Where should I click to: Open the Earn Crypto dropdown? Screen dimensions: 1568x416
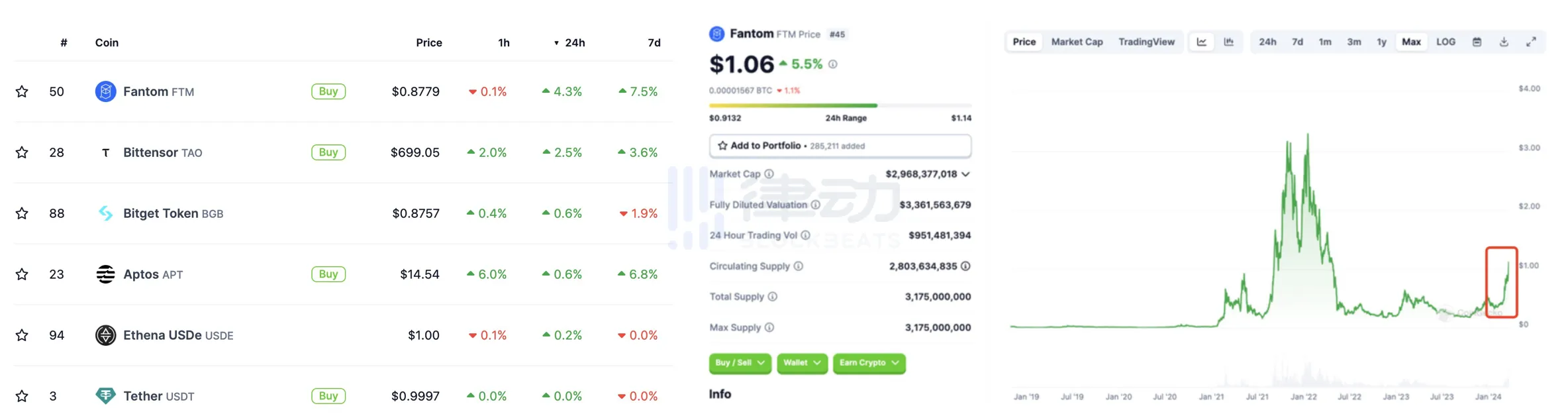click(x=869, y=363)
